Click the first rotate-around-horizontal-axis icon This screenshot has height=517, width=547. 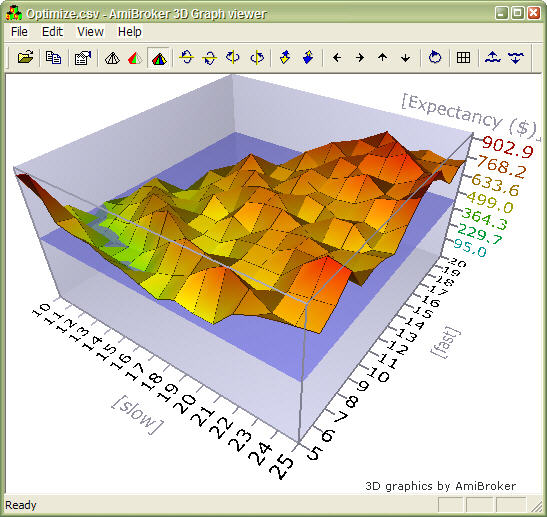[187, 57]
